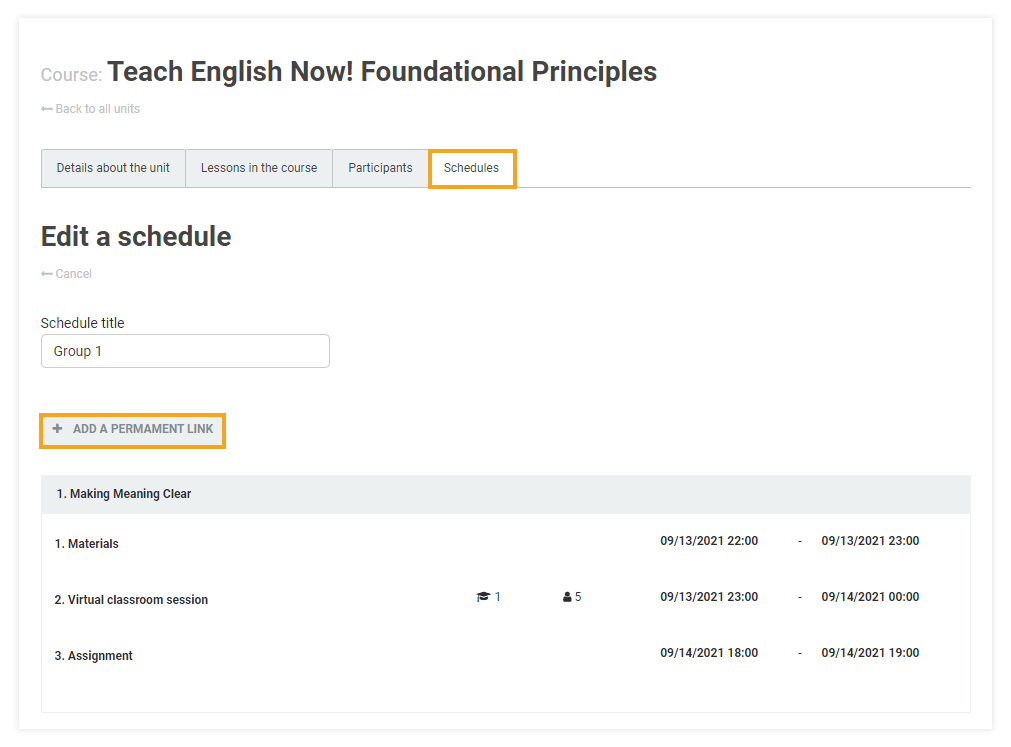Select the Materials lesson row
1011x747 pixels.
(506, 543)
